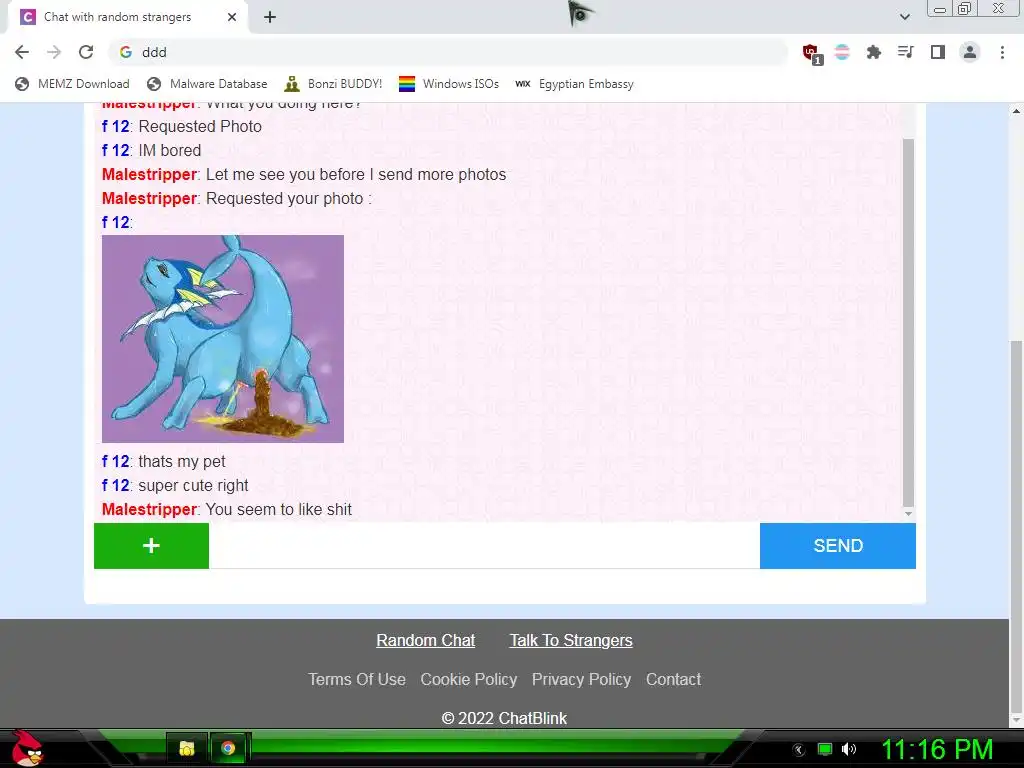Open the Malware Database bookmark
1024x768 pixels.
pyautogui.click(x=208, y=84)
